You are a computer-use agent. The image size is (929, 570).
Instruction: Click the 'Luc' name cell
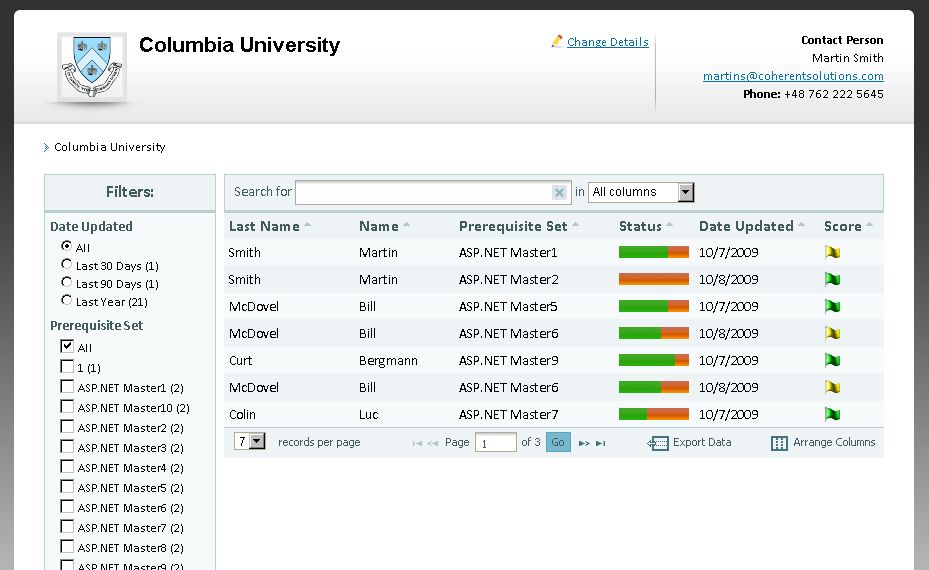click(x=369, y=414)
